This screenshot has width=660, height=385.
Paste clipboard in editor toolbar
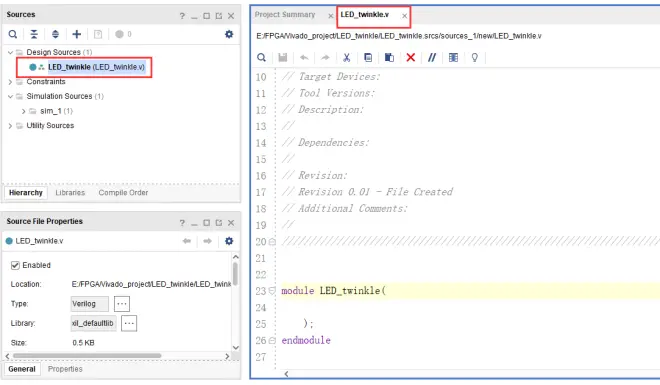(389, 58)
